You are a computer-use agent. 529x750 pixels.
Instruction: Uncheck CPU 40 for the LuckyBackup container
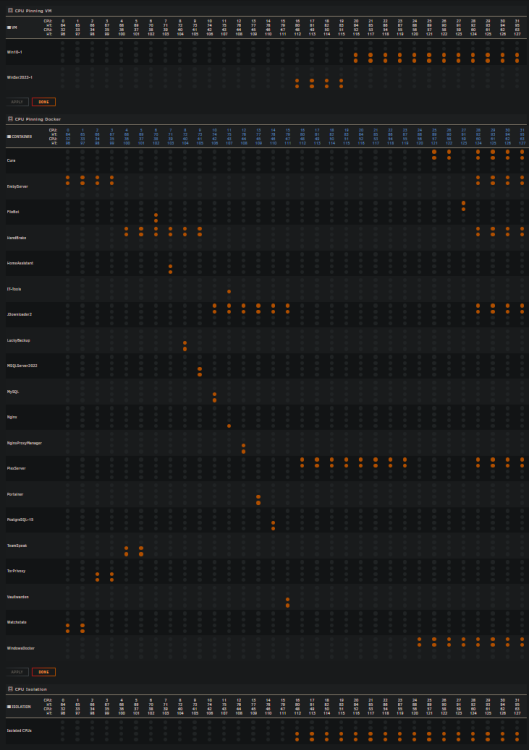click(x=185, y=343)
